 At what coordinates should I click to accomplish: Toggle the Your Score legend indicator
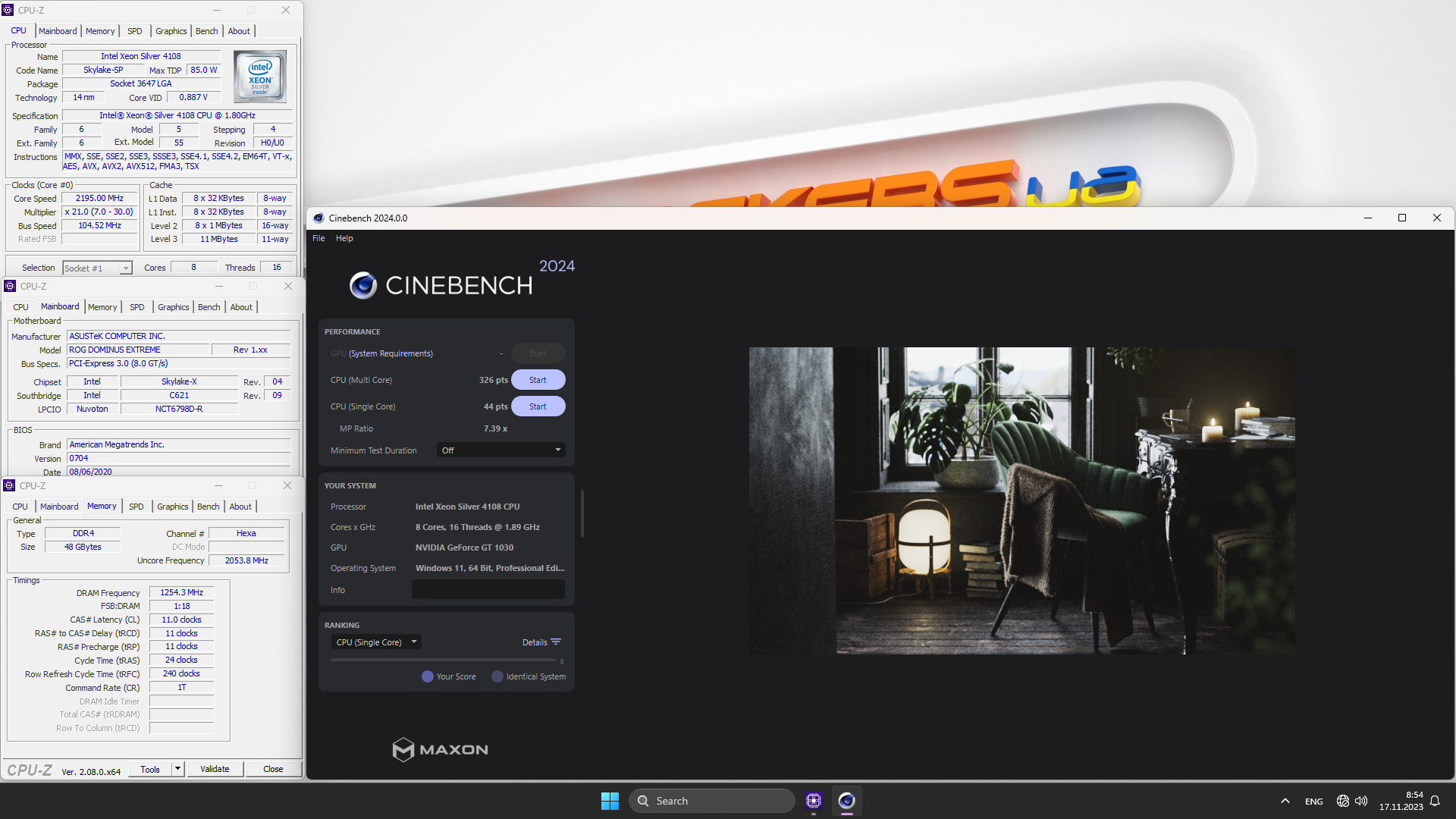click(x=428, y=676)
